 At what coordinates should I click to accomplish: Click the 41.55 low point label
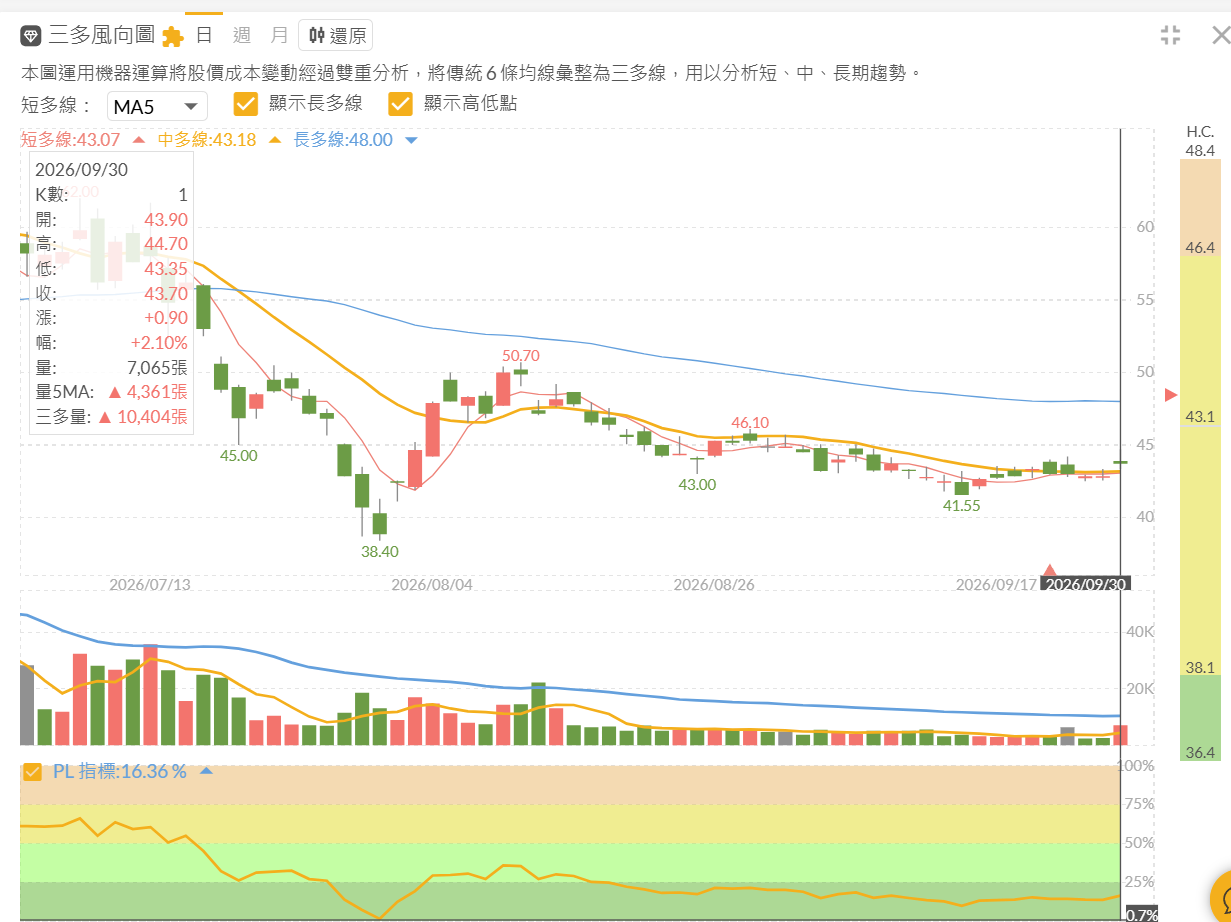962,506
